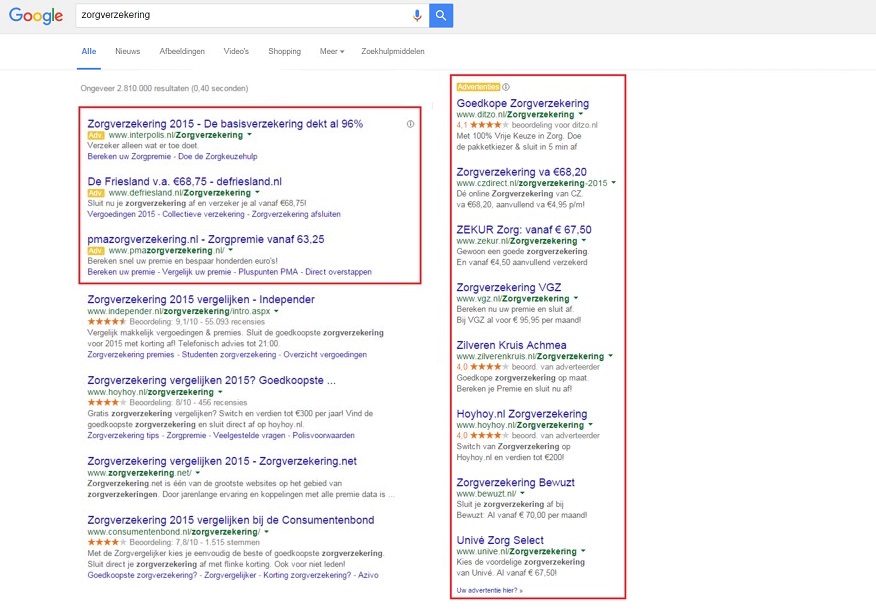Open Zorgverzekering VGZ ad
Image resolution: width=876 pixels, height=609 pixels.
click(508, 287)
